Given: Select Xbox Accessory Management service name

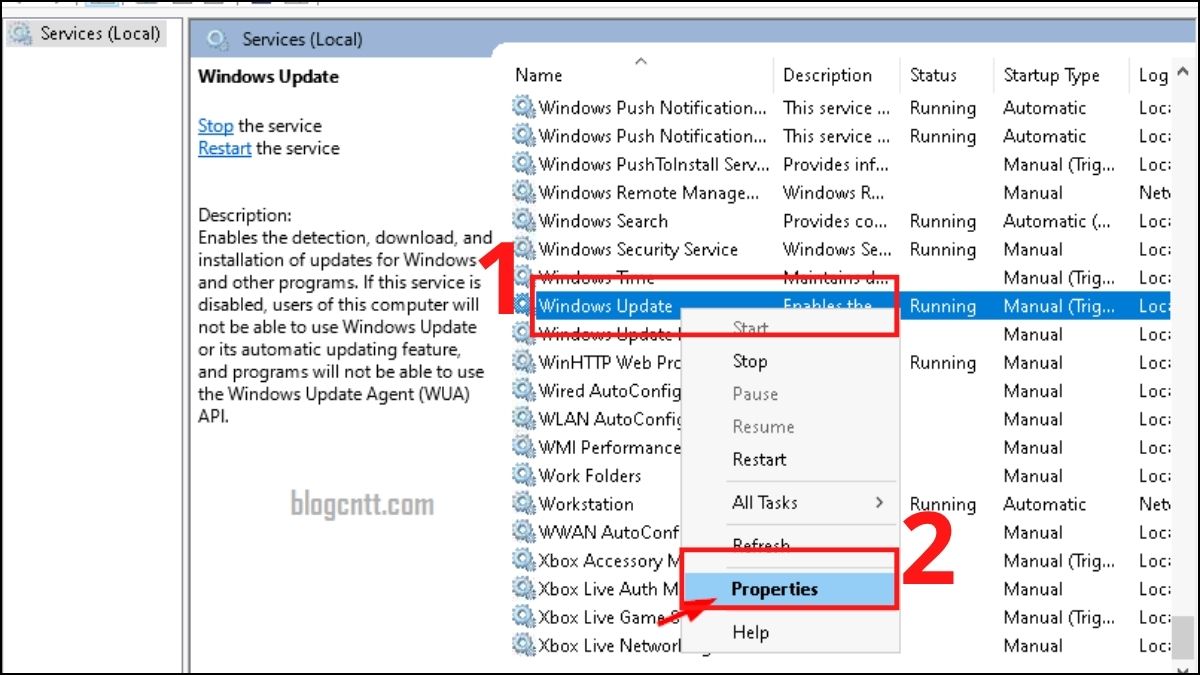Looking at the screenshot, I should (x=609, y=560).
